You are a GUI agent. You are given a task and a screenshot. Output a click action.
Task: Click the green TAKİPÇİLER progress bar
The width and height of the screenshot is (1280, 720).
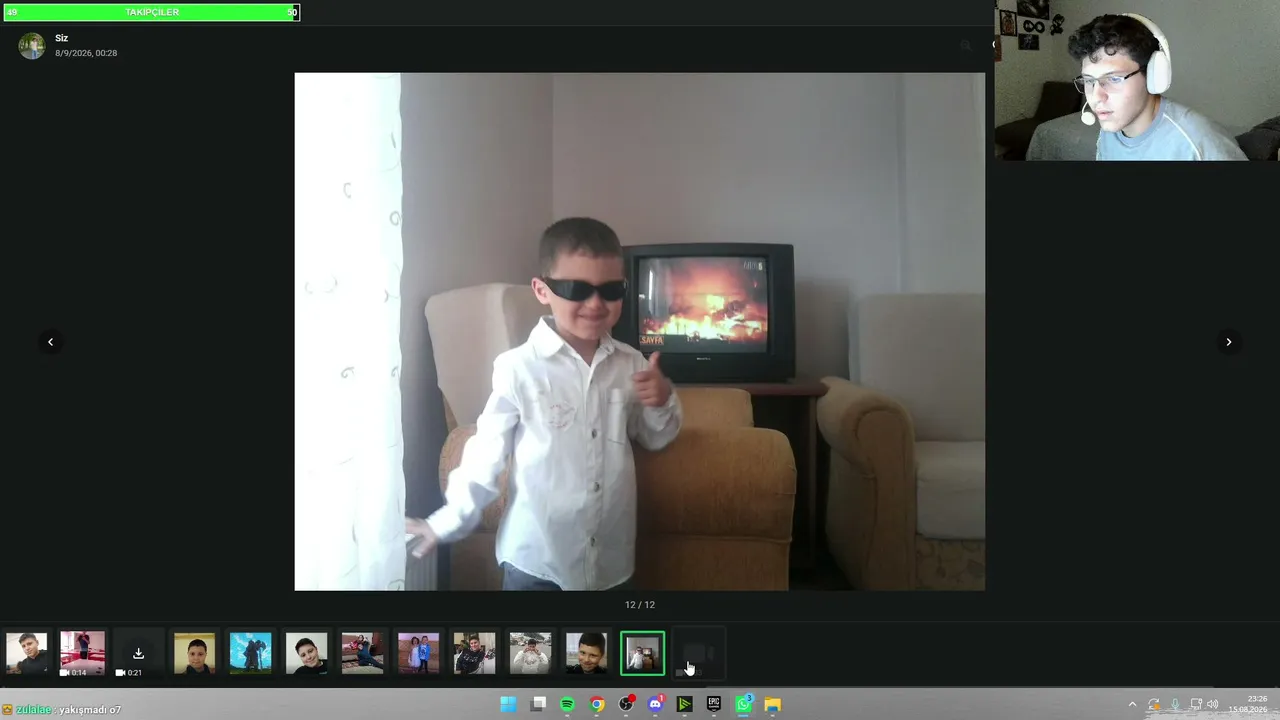(x=150, y=12)
